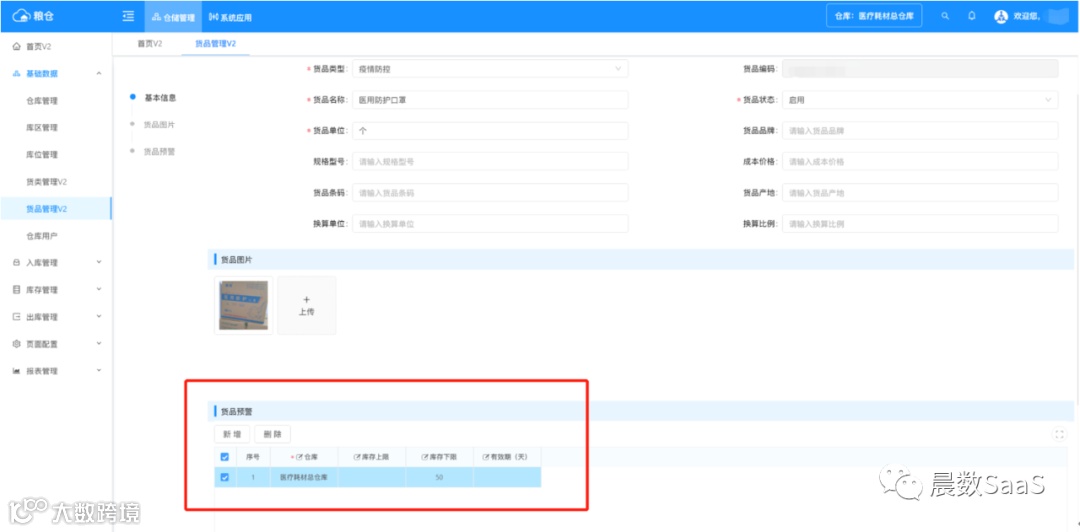Image resolution: width=1080 pixels, height=532 pixels.
Task: Uncheck the row 1 checkbox for 医疗耗材总仓库
Action: coord(225,478)
